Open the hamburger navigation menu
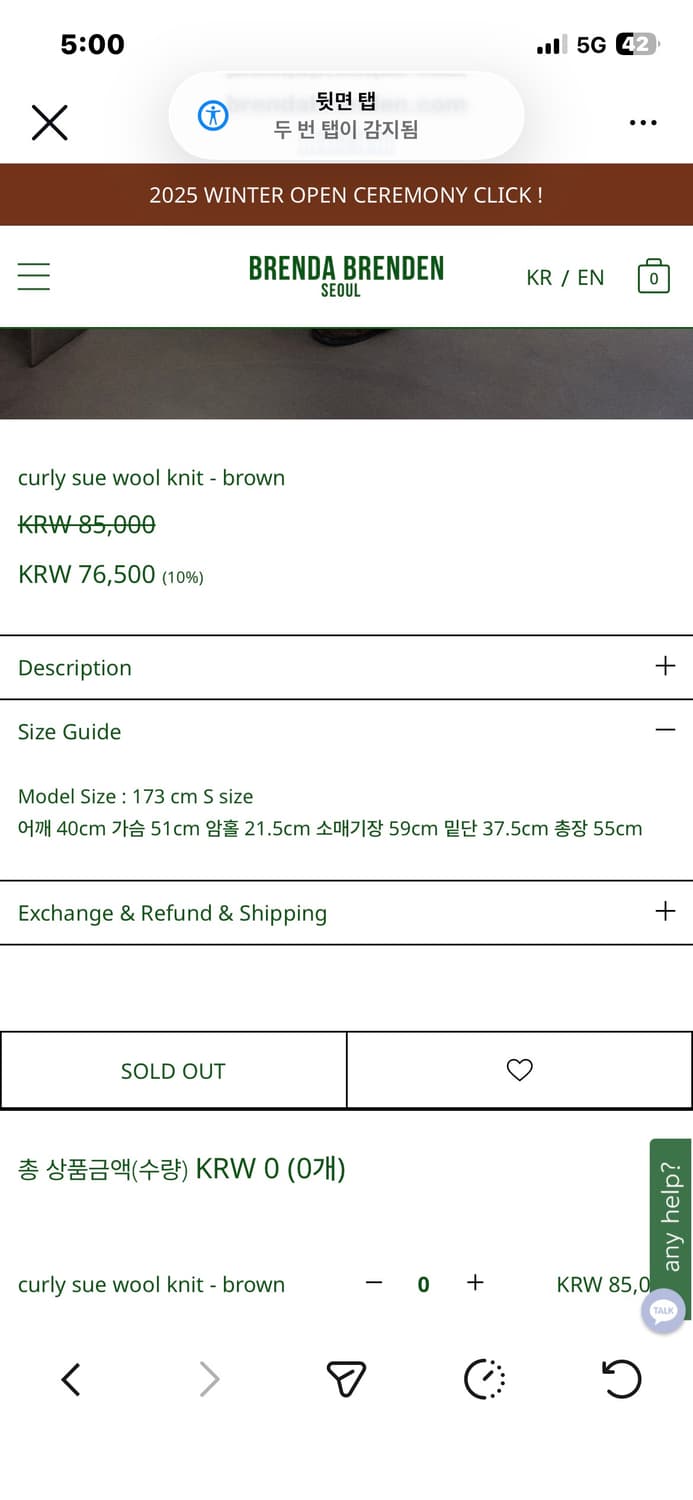Image resolution: width=693 pixels, height=1500 pixels. [x=34, y=275]
